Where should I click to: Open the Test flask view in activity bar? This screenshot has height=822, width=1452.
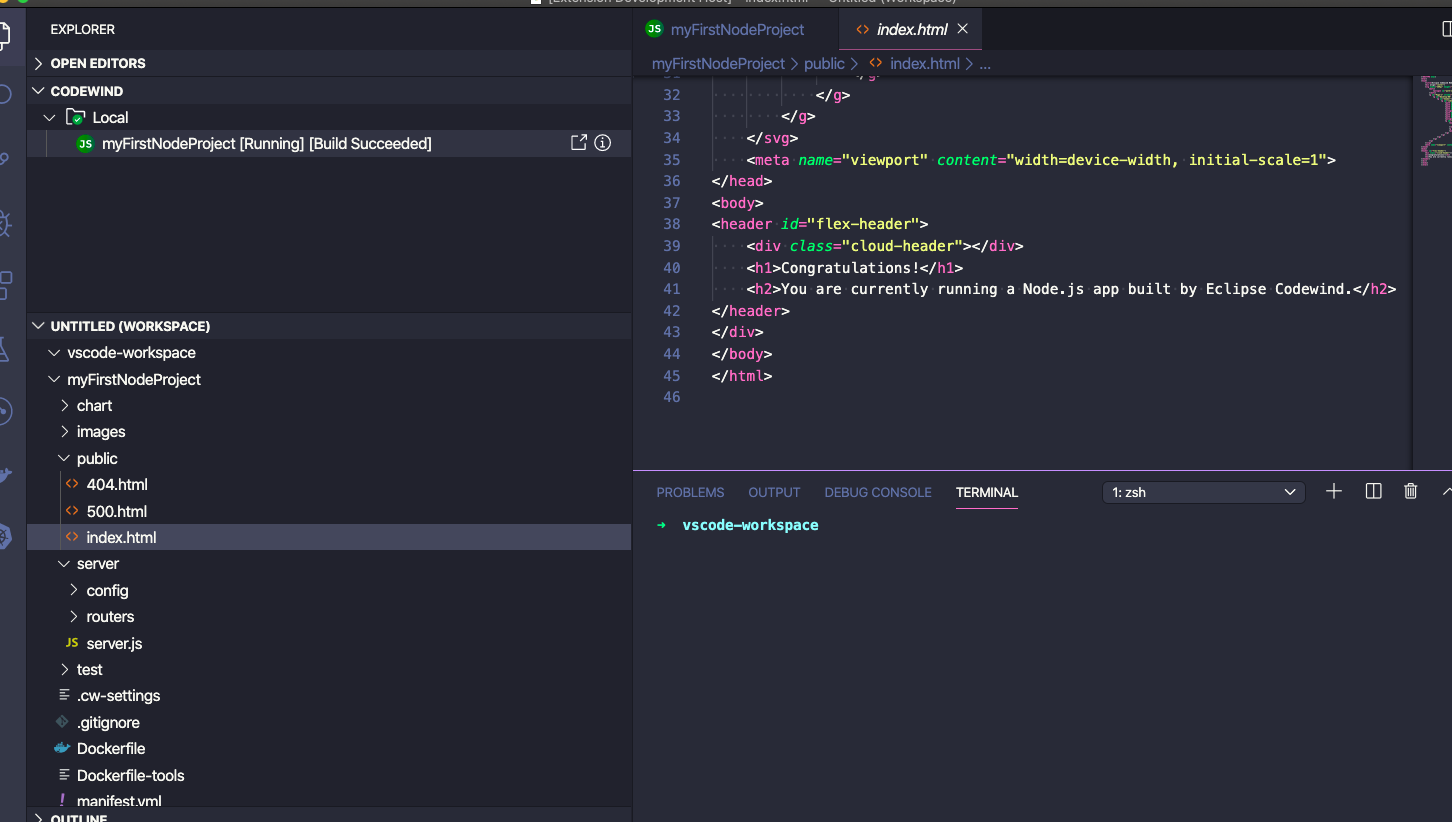(x=4, y=349)
